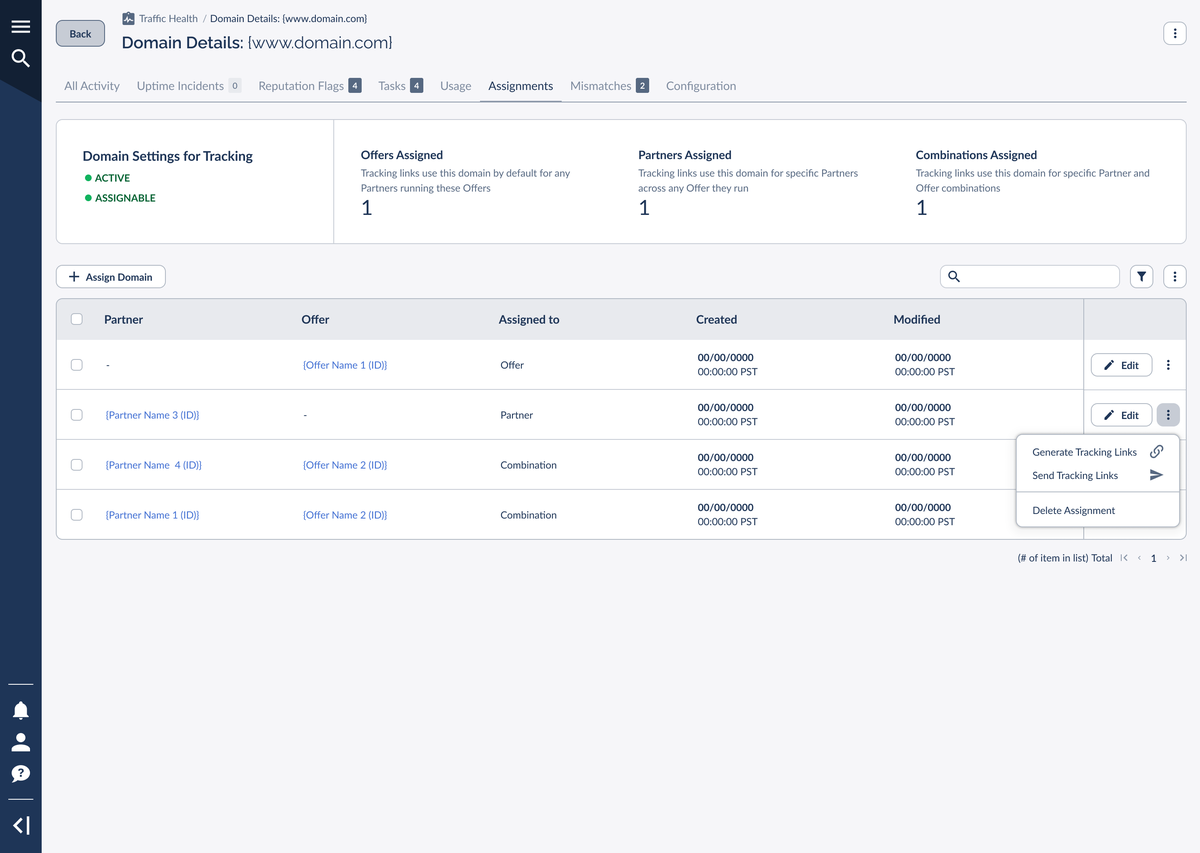The image size is (1200, 853).
Task: Click the magnifier icon in the table search box
Action: (x=953, y=277)
